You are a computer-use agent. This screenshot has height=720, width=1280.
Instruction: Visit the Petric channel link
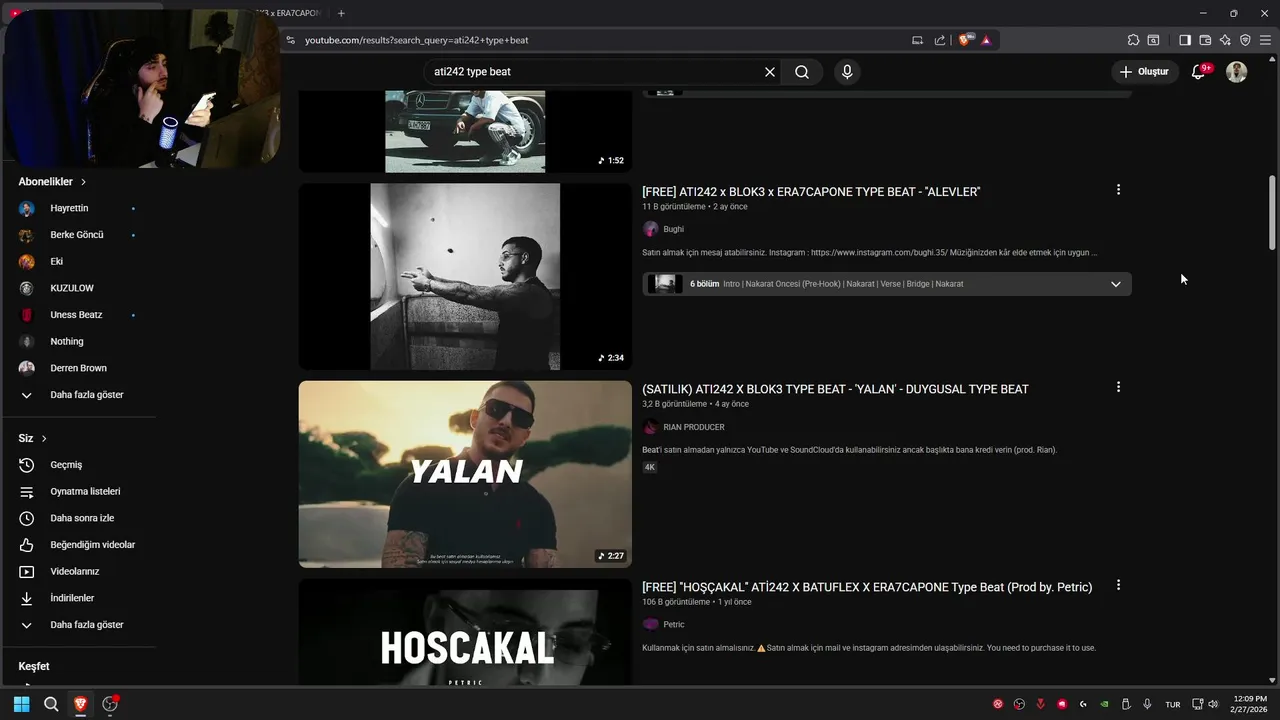tap(673, 624)
